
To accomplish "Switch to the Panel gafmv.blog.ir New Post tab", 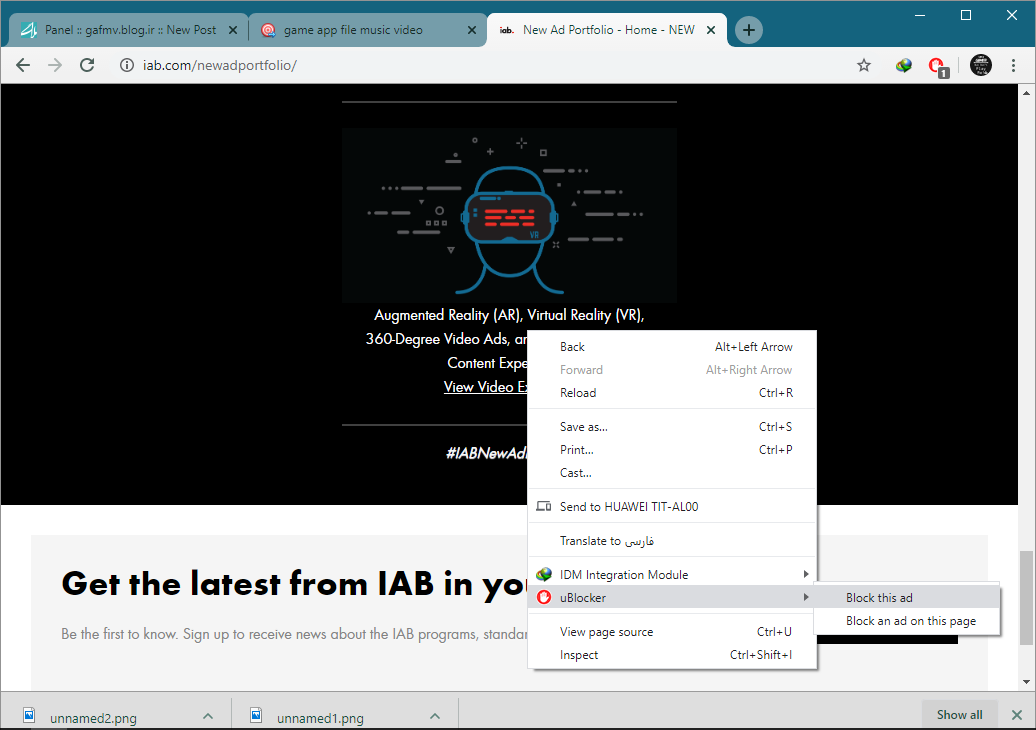I will (x=129, y=30).
